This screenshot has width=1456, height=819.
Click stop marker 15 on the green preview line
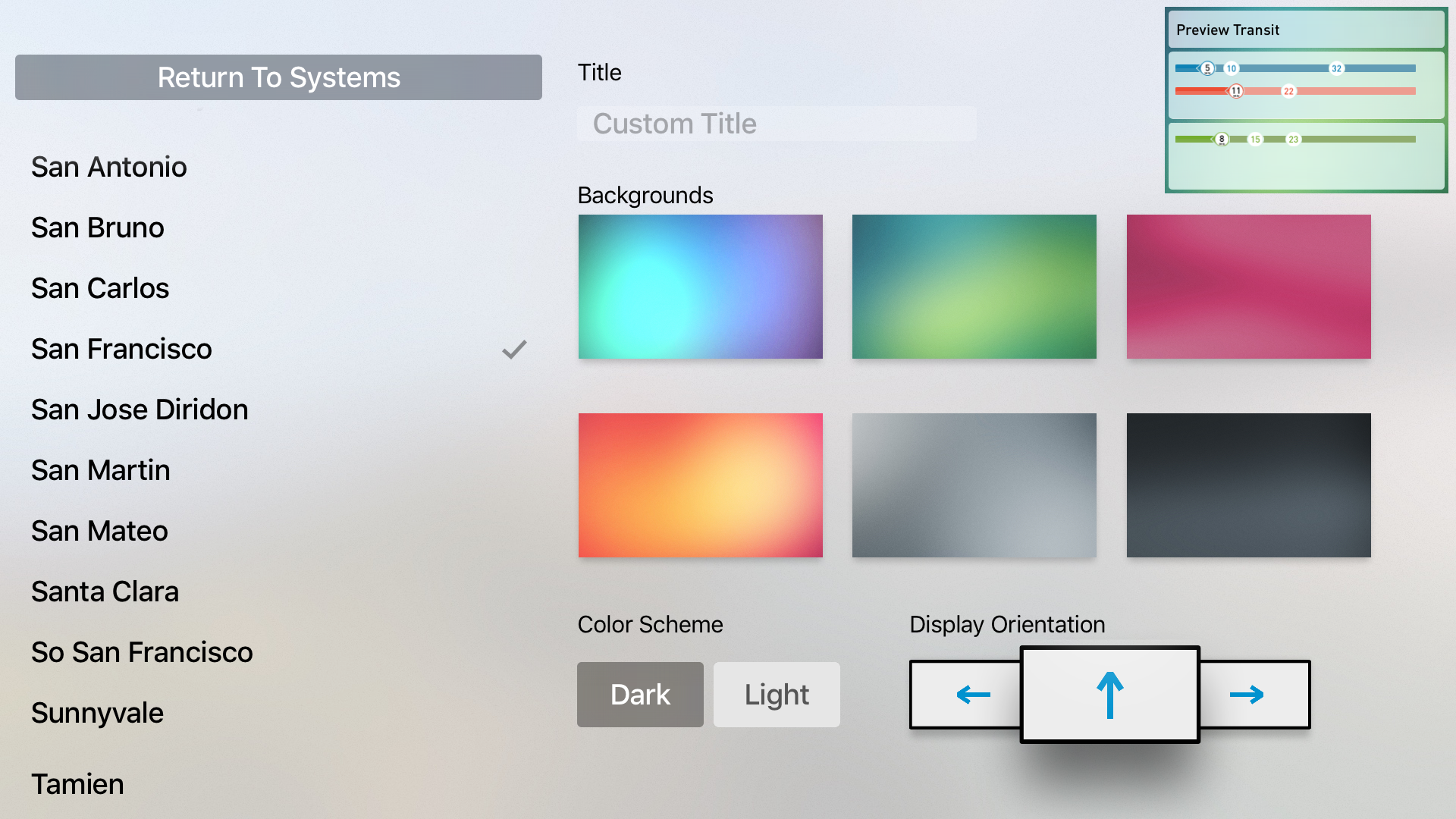tap(1255, 139)
